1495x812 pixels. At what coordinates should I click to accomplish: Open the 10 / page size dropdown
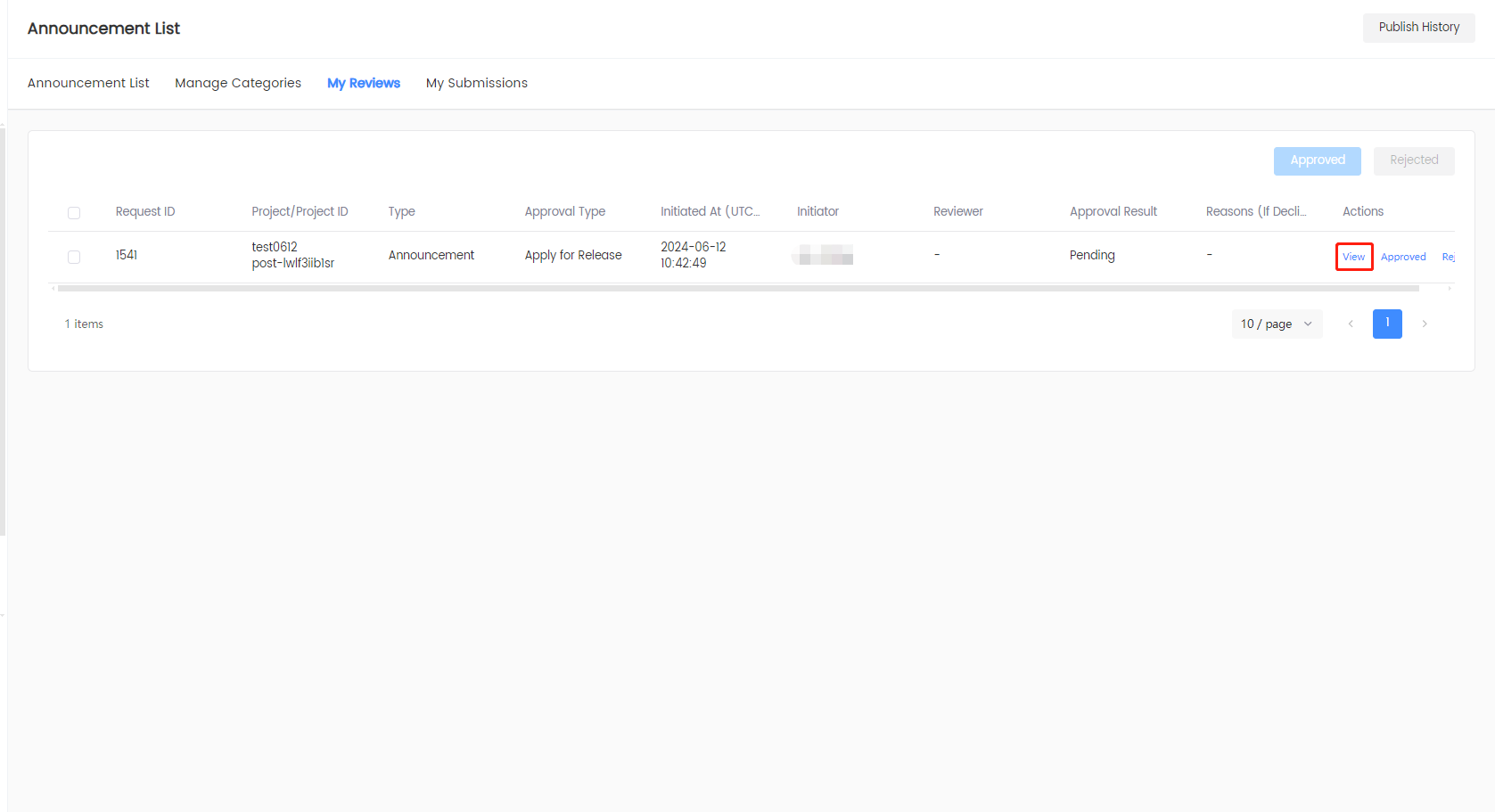1276,324
